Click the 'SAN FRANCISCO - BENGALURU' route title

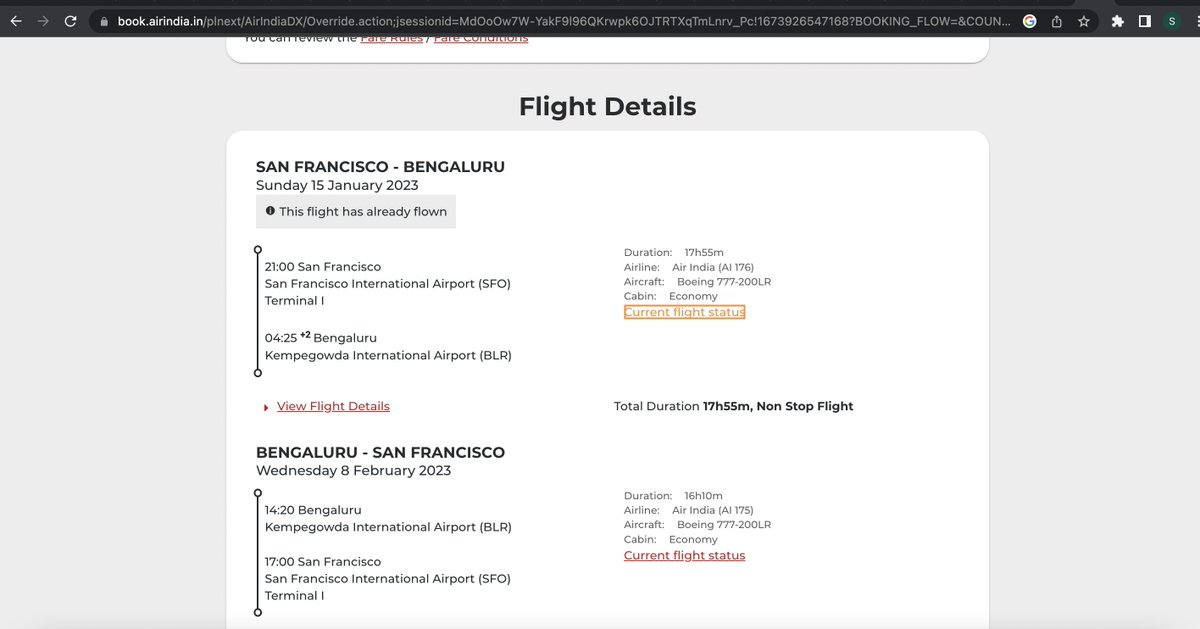(380, 167)
